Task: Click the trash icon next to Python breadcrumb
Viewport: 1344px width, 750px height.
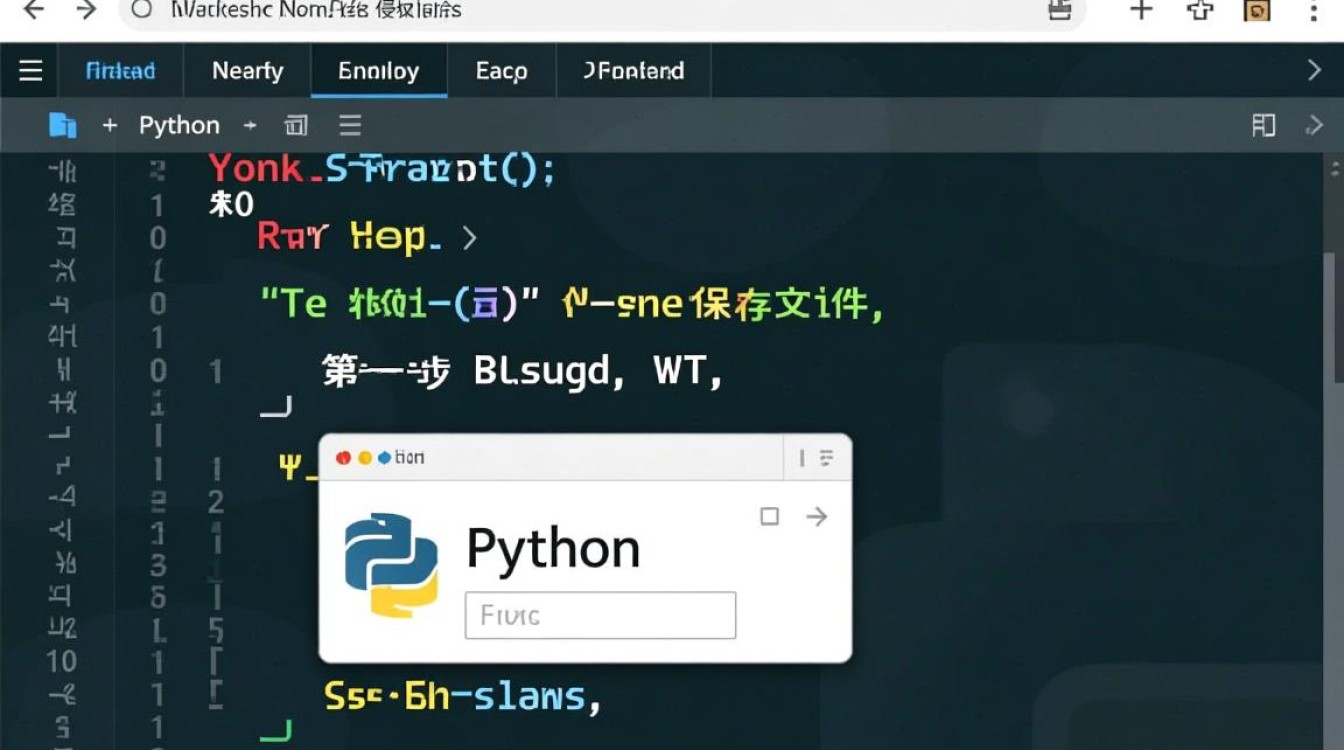Action: tap(295, 124)
